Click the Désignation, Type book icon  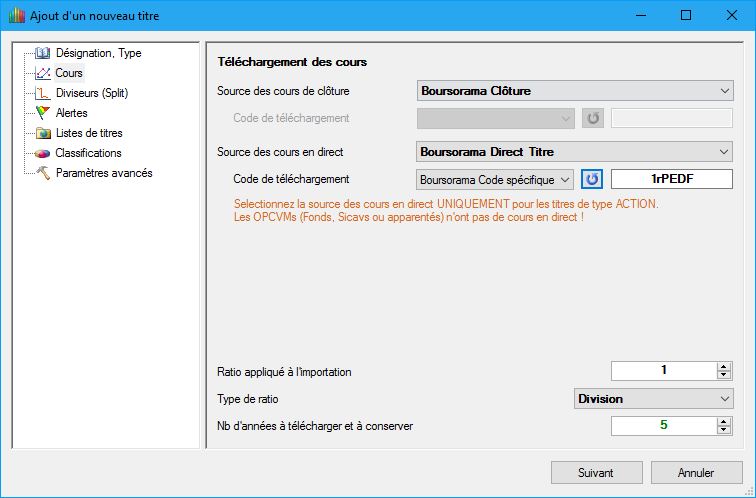(42, 53)
